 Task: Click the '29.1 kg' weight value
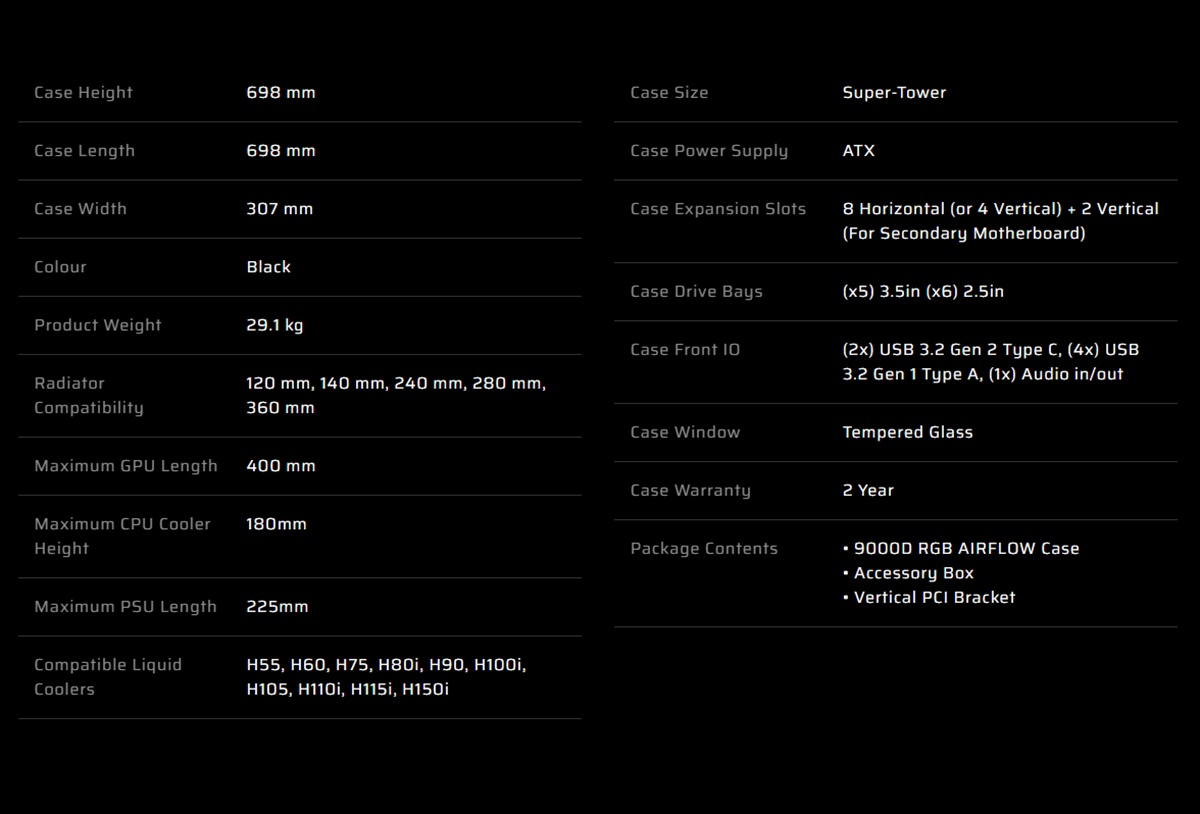tap(275, 325)
